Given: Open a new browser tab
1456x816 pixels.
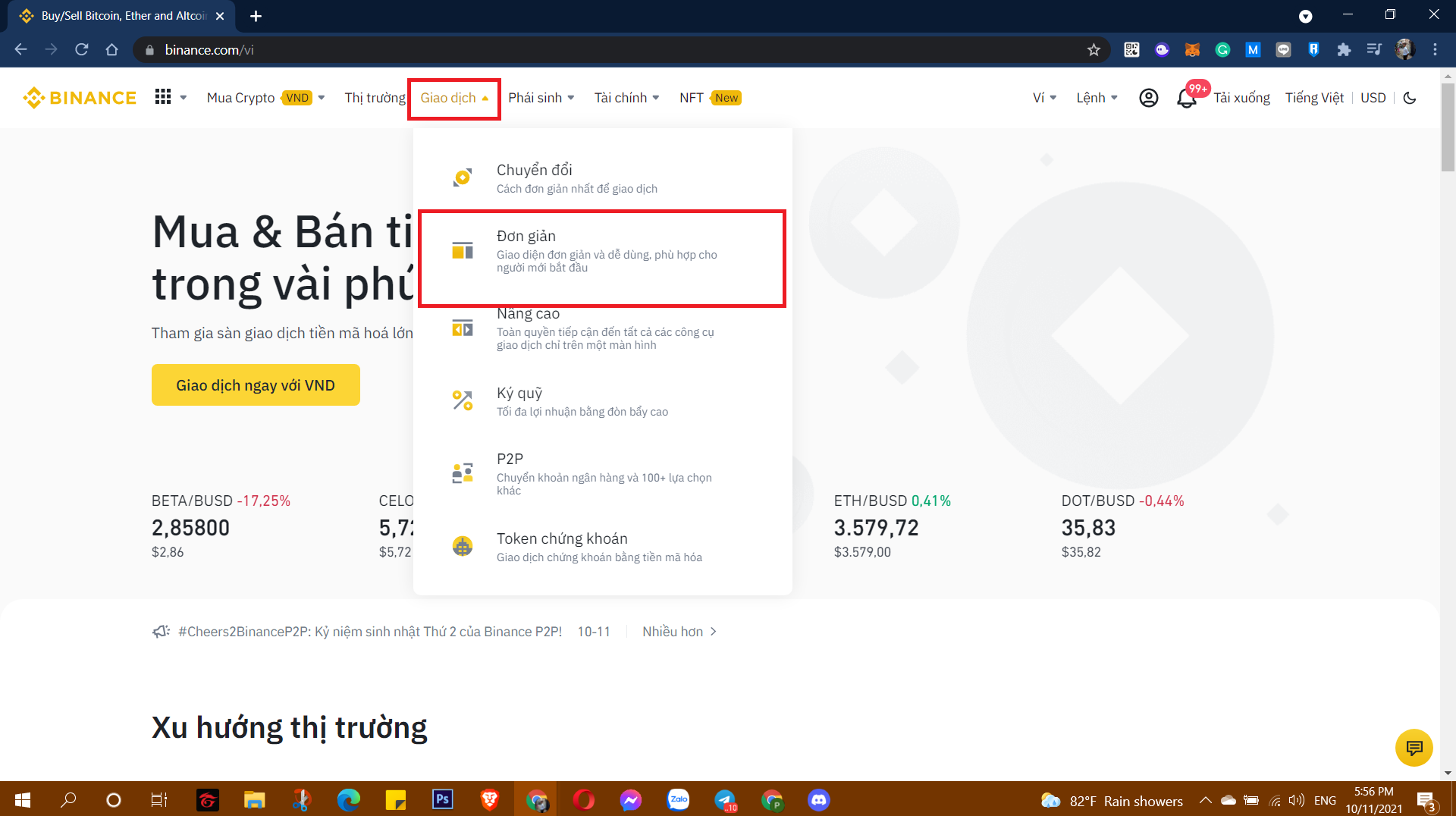Looking at the screenshot, I should pos(256,16).
